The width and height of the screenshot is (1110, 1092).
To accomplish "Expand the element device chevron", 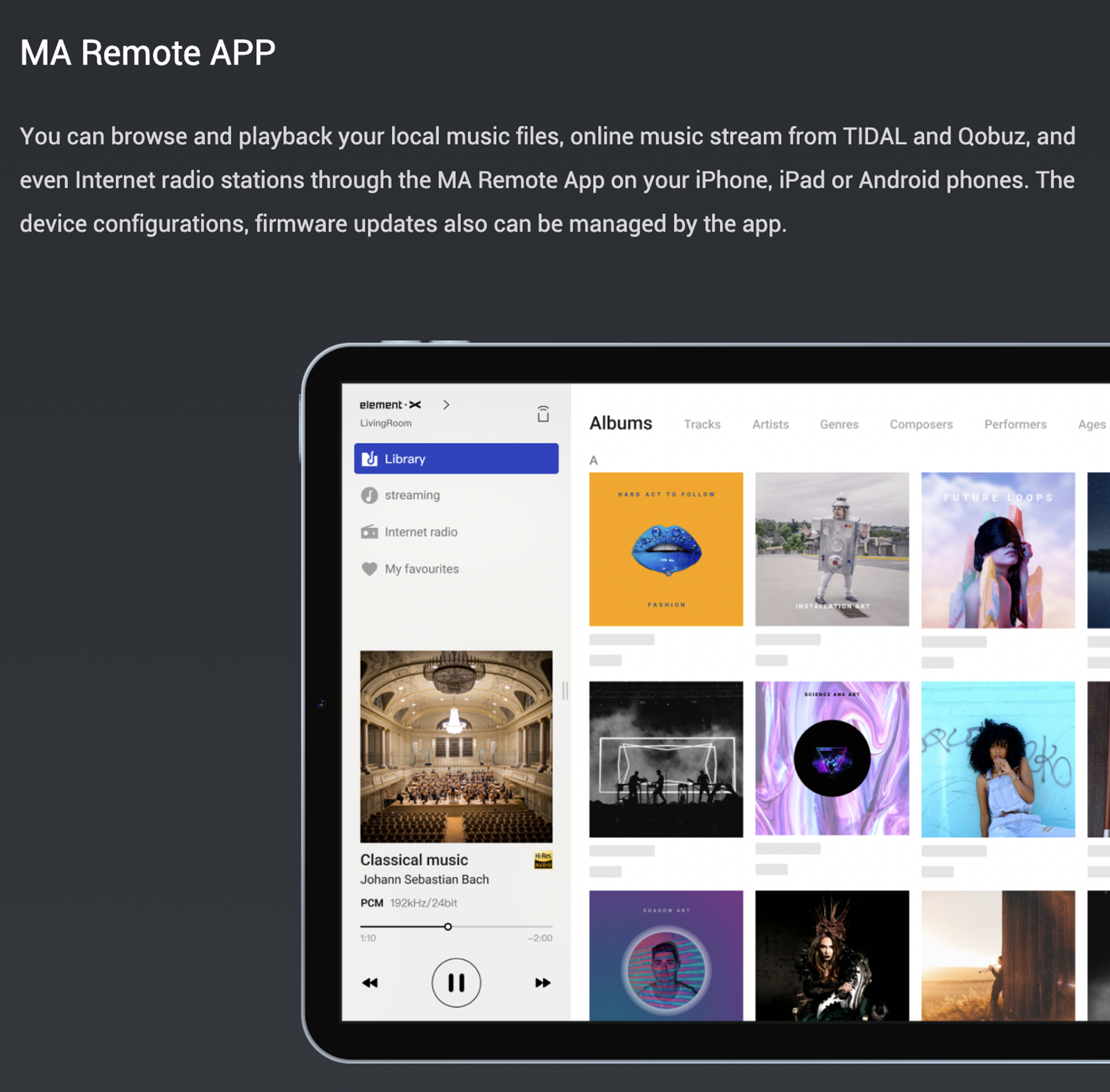I will [x=446, y=404].
